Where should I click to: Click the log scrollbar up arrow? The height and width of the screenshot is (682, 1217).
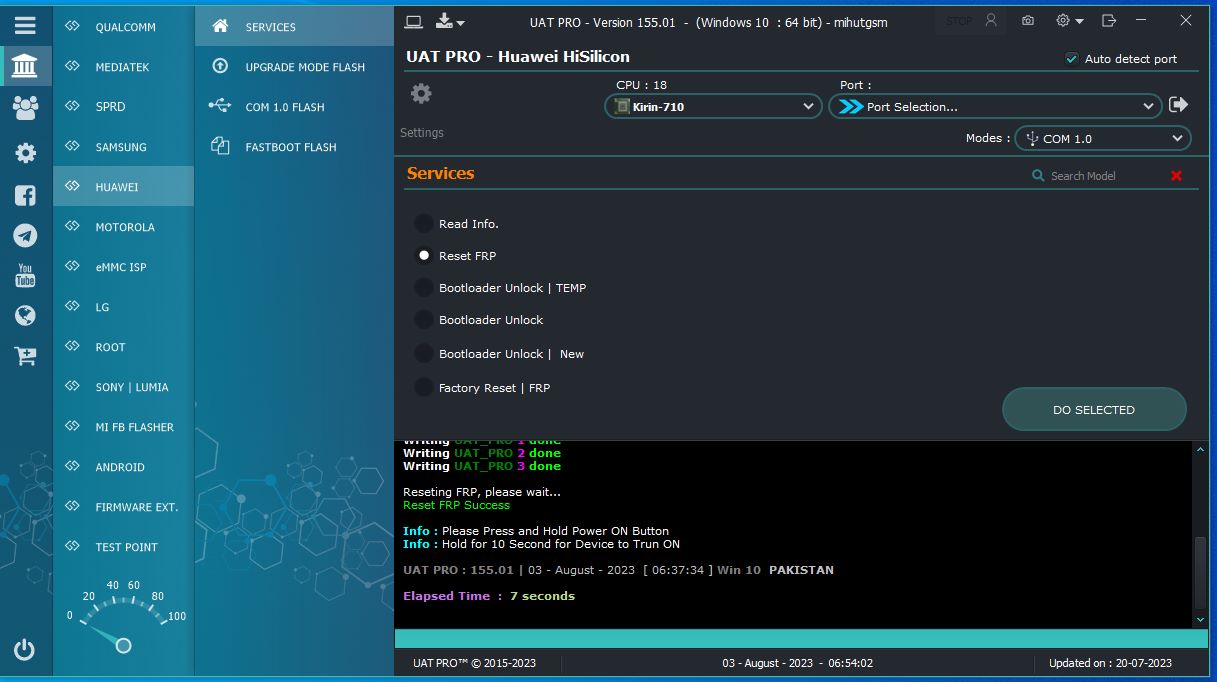point(1202,450)
